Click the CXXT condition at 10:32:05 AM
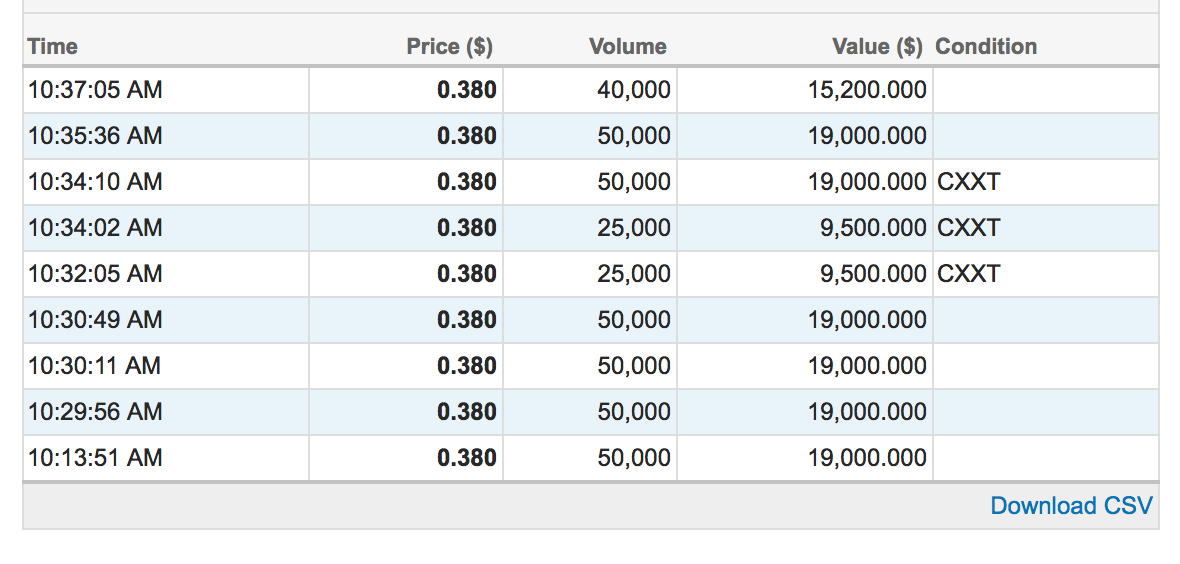 click(x=969, y=273)
